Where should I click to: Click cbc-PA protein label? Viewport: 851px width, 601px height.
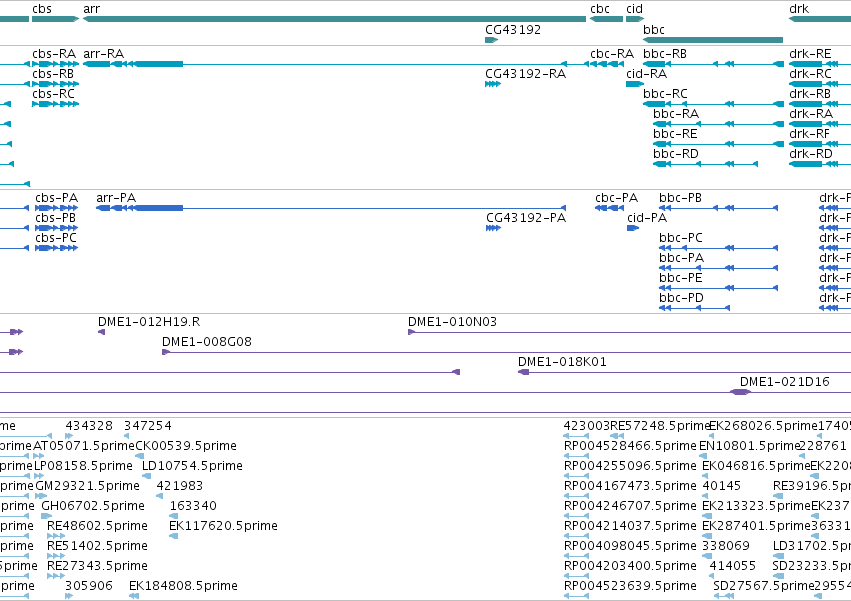point(617,198)
